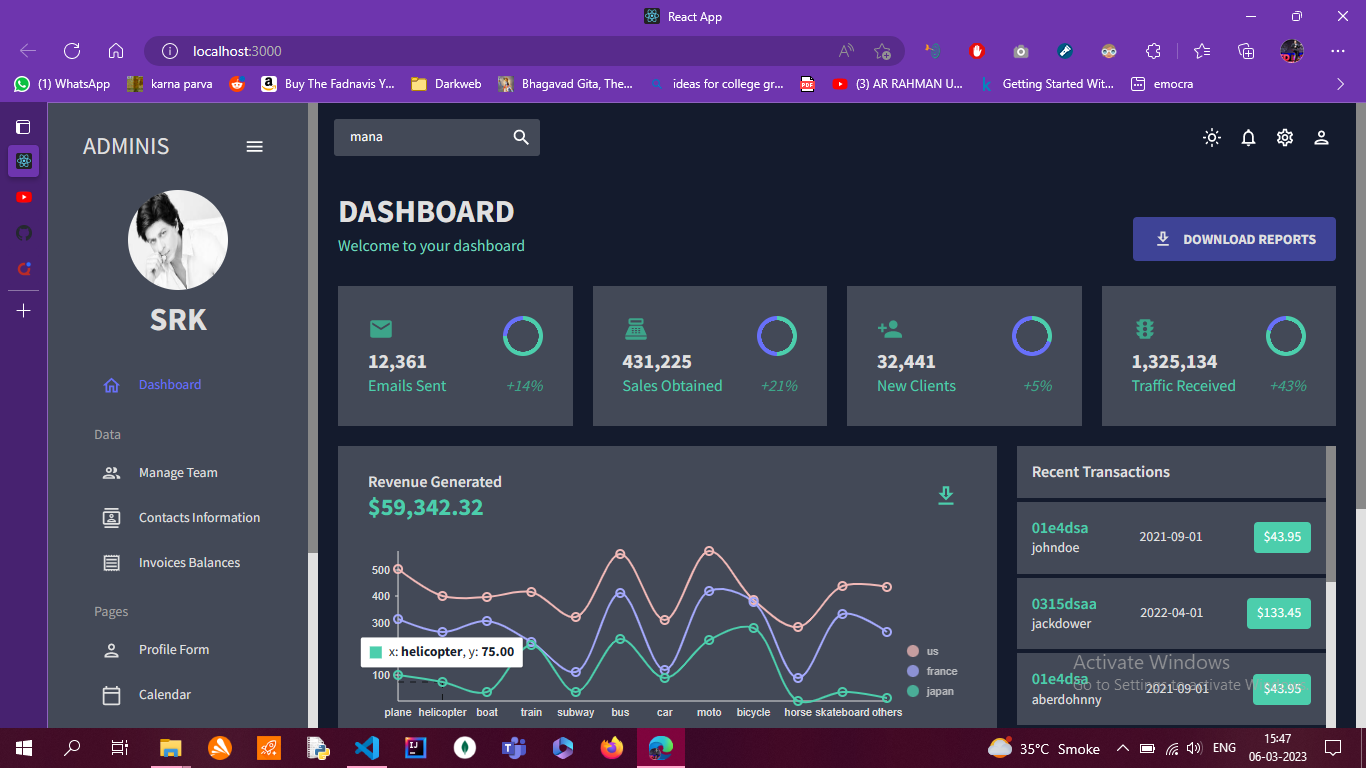The width and height of the screenshot is (1366, 768).
Task: Open the settings gear in the top bar
Action: click(x=1284, y=138)
